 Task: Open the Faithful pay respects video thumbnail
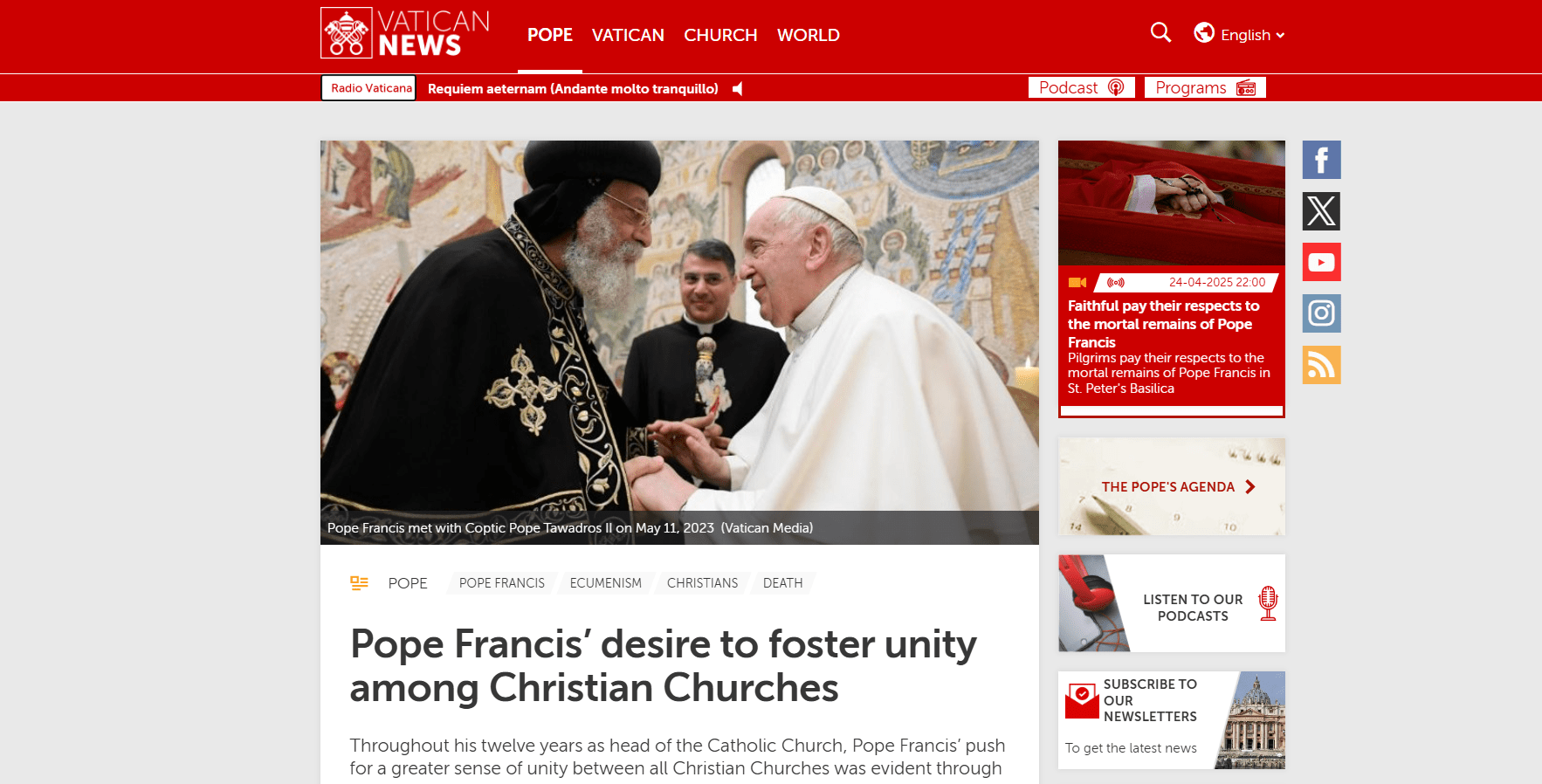(1172, 203)
